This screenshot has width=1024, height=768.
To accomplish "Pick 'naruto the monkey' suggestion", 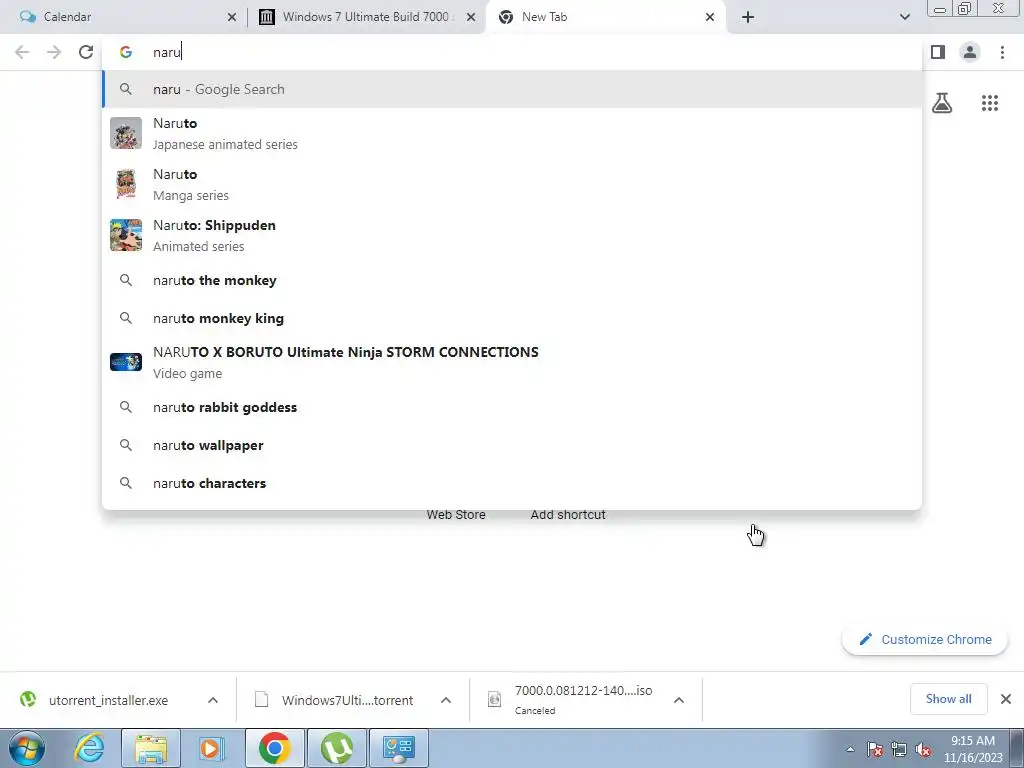I will 512,280.
